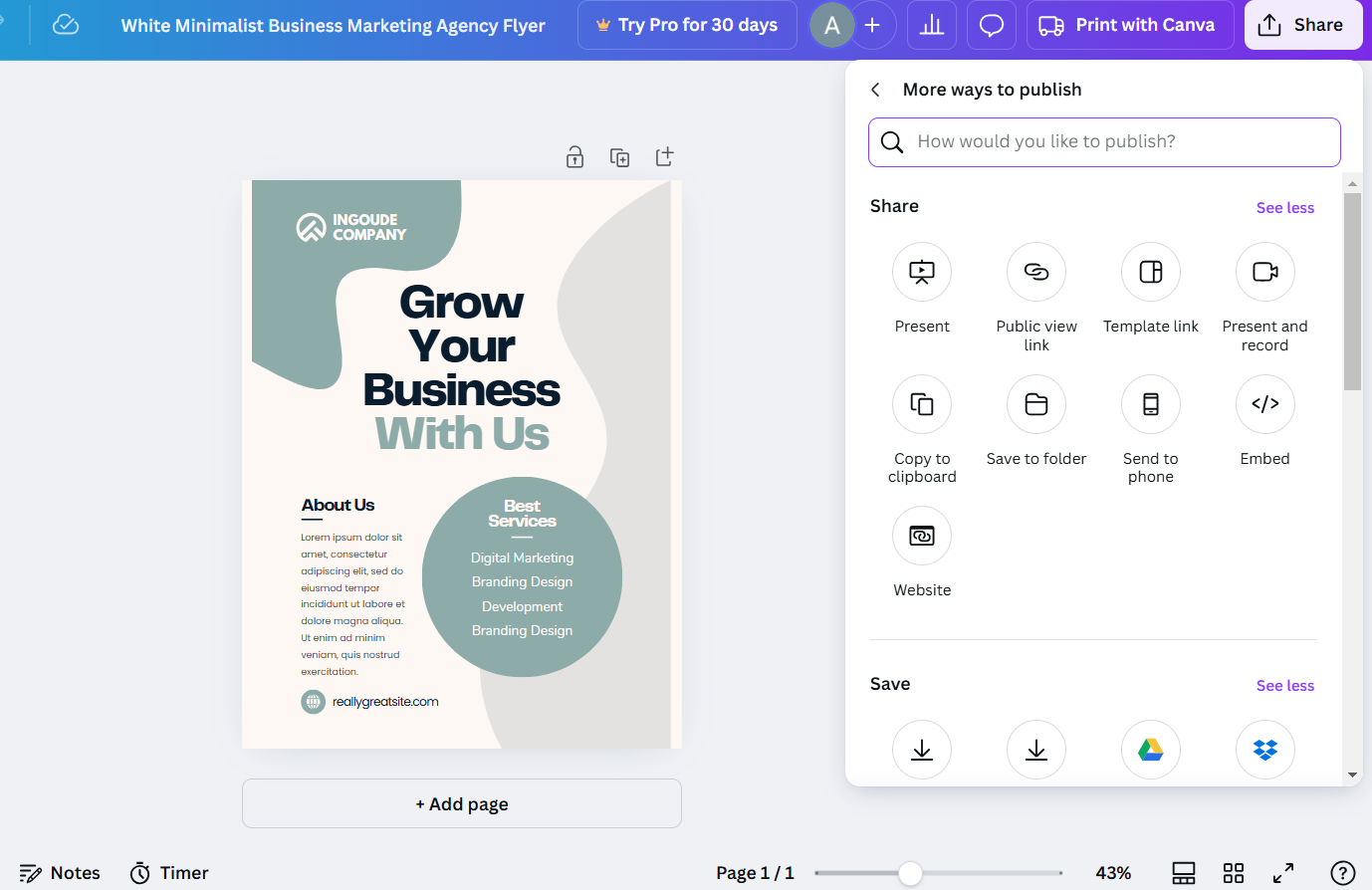Save to Google Drive
The height and width of the screenshot is (890, 1372).
pyautogui.click(x=1151, y=750)
